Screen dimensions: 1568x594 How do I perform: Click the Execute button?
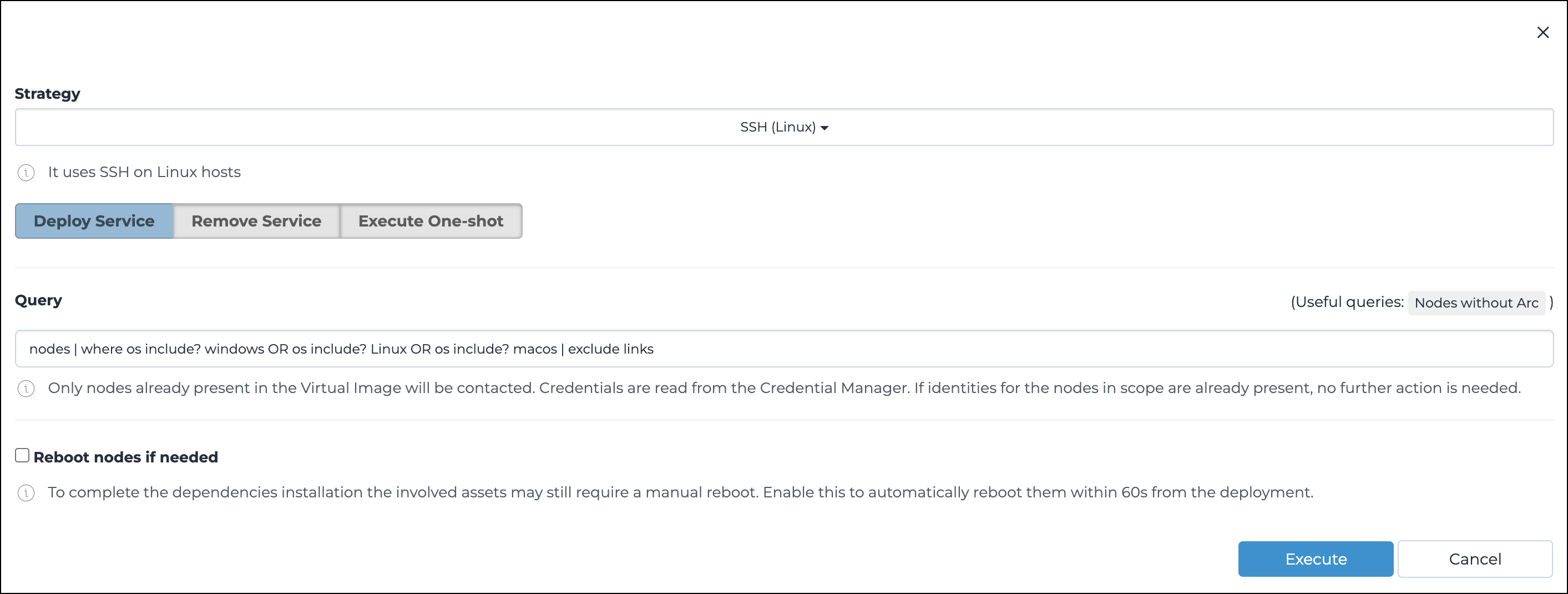[x=1316, y=558]
